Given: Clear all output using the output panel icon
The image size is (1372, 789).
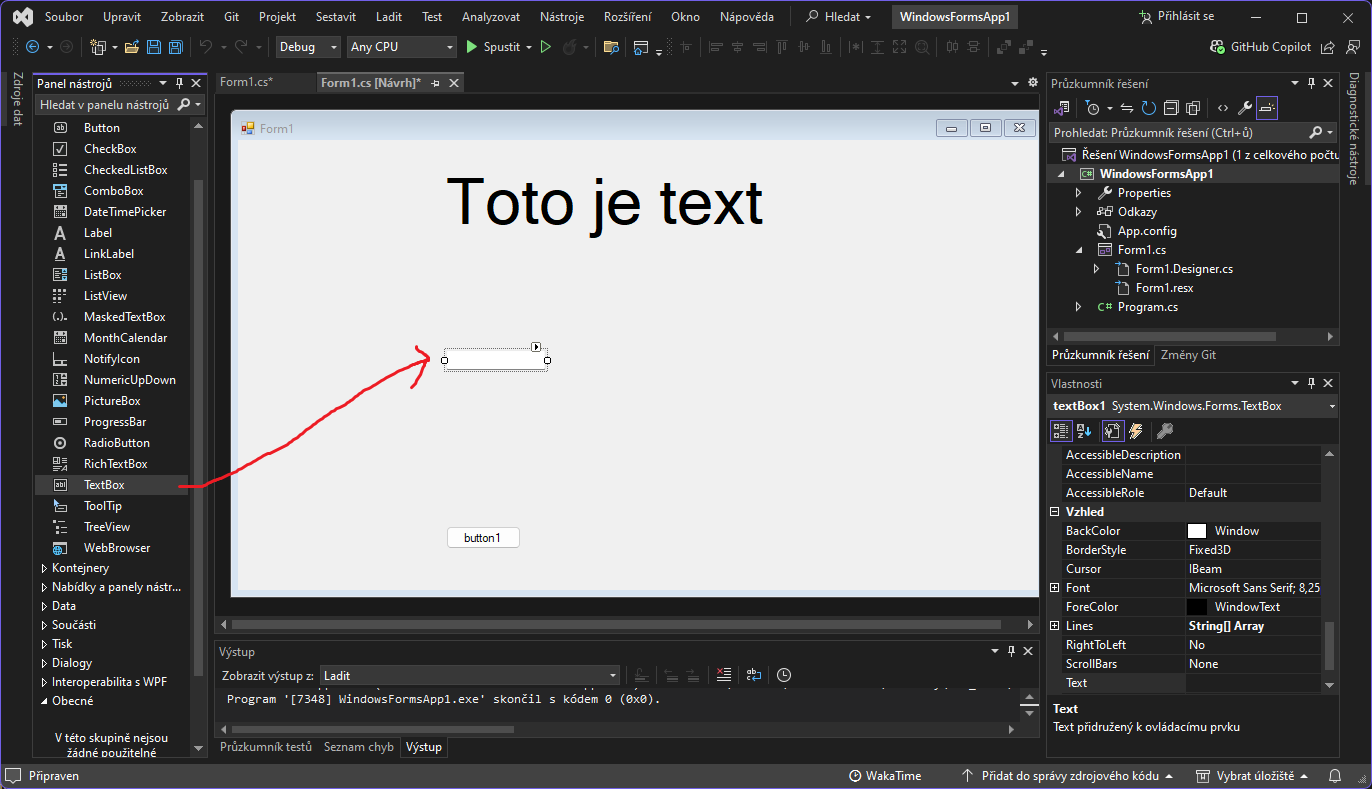Looking at the screenshot, I should coord(724,675).
